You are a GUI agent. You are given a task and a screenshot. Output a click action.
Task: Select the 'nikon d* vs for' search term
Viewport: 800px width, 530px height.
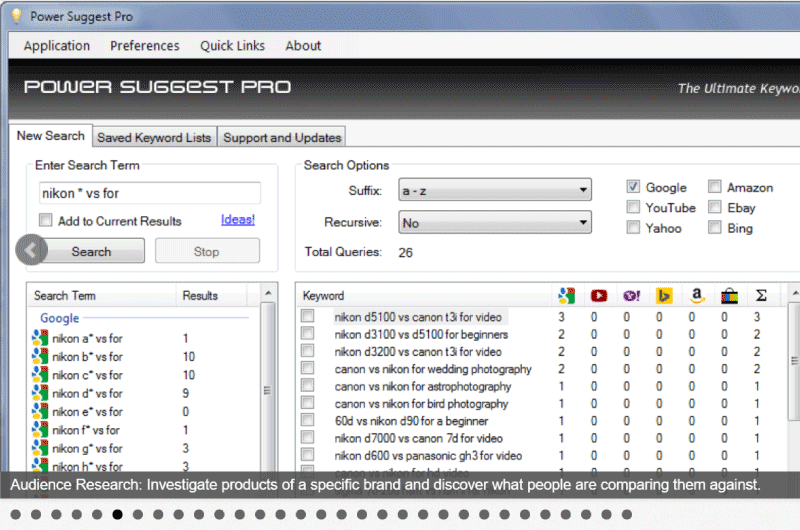pos(87,393)
